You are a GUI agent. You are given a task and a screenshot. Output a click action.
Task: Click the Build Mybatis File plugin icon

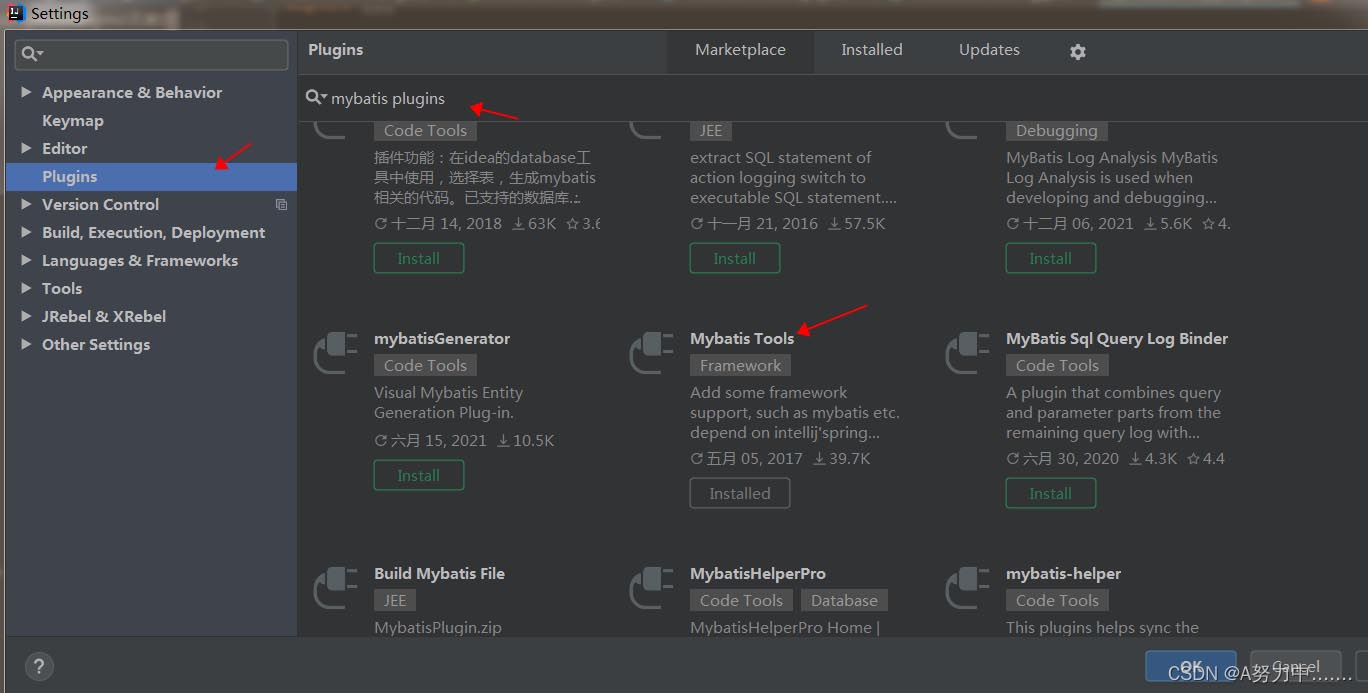point(335,589)
